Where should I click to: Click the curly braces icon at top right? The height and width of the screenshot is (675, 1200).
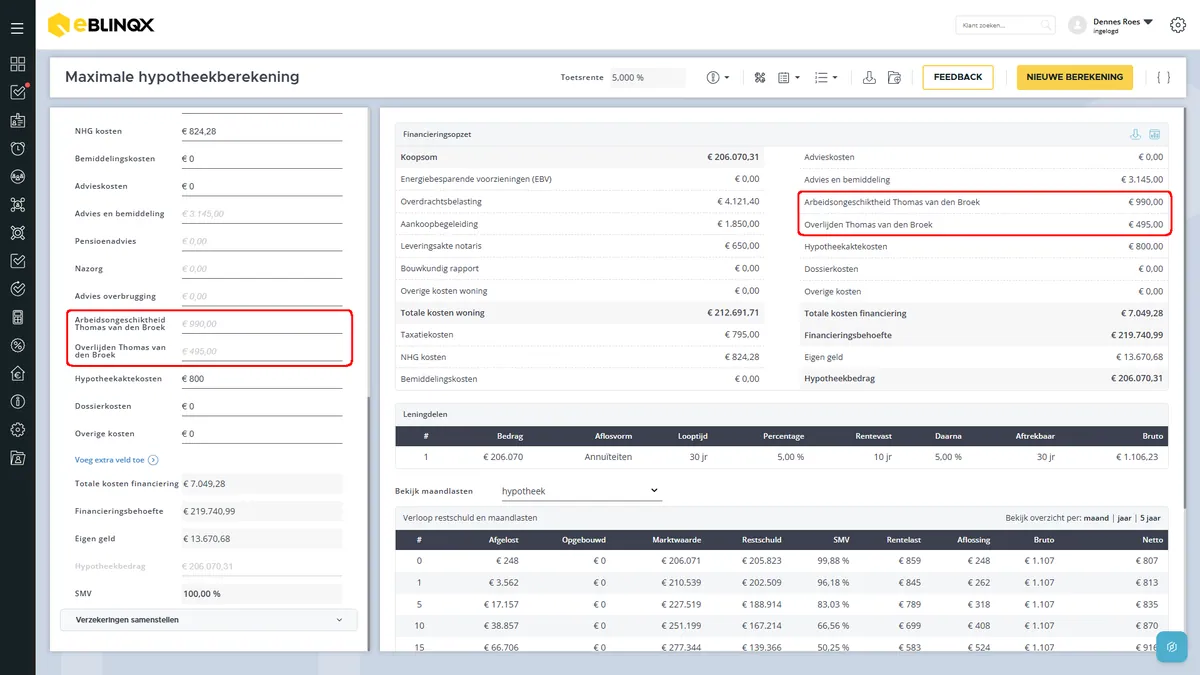(x=1163, y=77)
